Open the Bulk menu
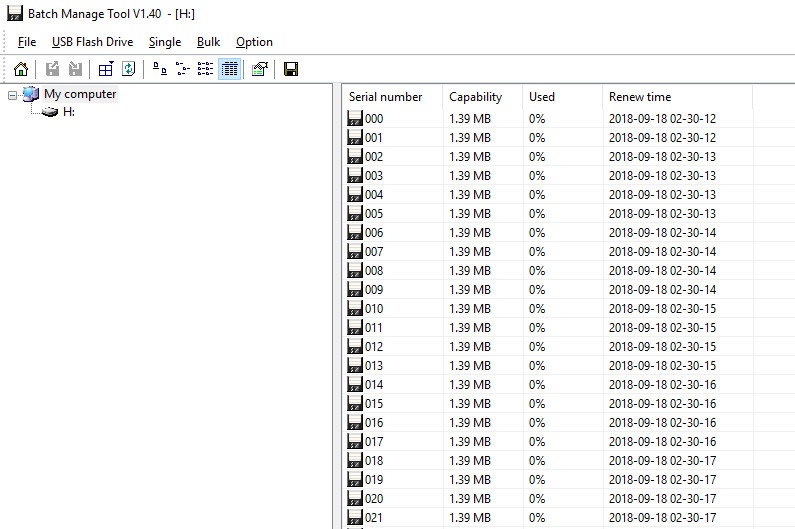The image size is (795, 529). pos(208,42)
